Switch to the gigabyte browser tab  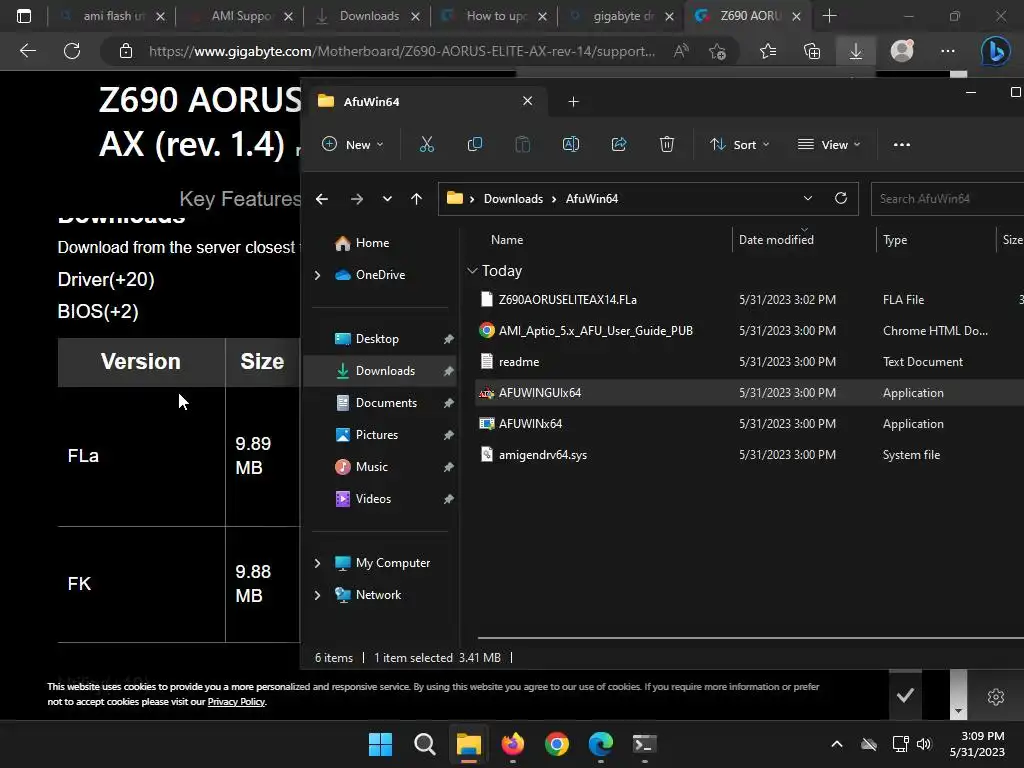(622, 16)
